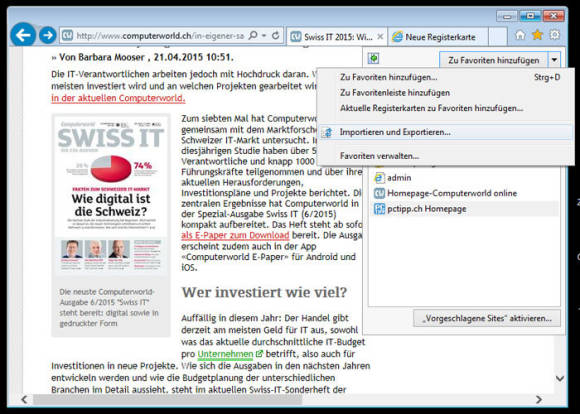The width and height of the screenshot is (580, 414).
Task: Click the scroll-down arrow of vertical scrollbar
Action: [x=560, y=378]
